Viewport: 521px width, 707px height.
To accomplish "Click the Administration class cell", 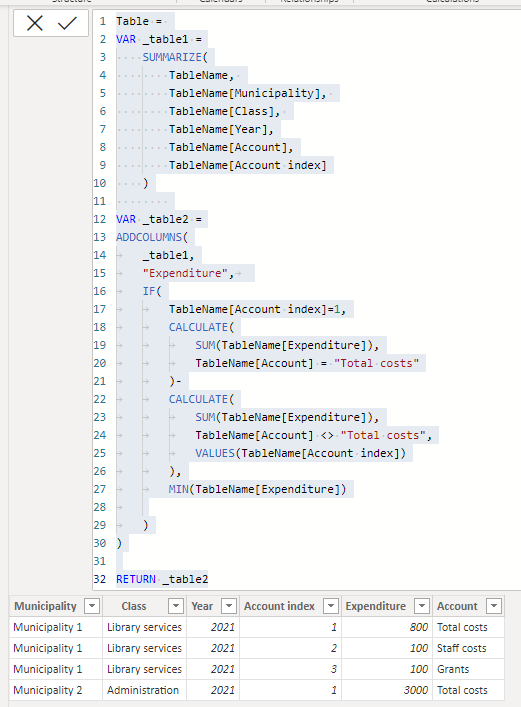I will 143,690.
